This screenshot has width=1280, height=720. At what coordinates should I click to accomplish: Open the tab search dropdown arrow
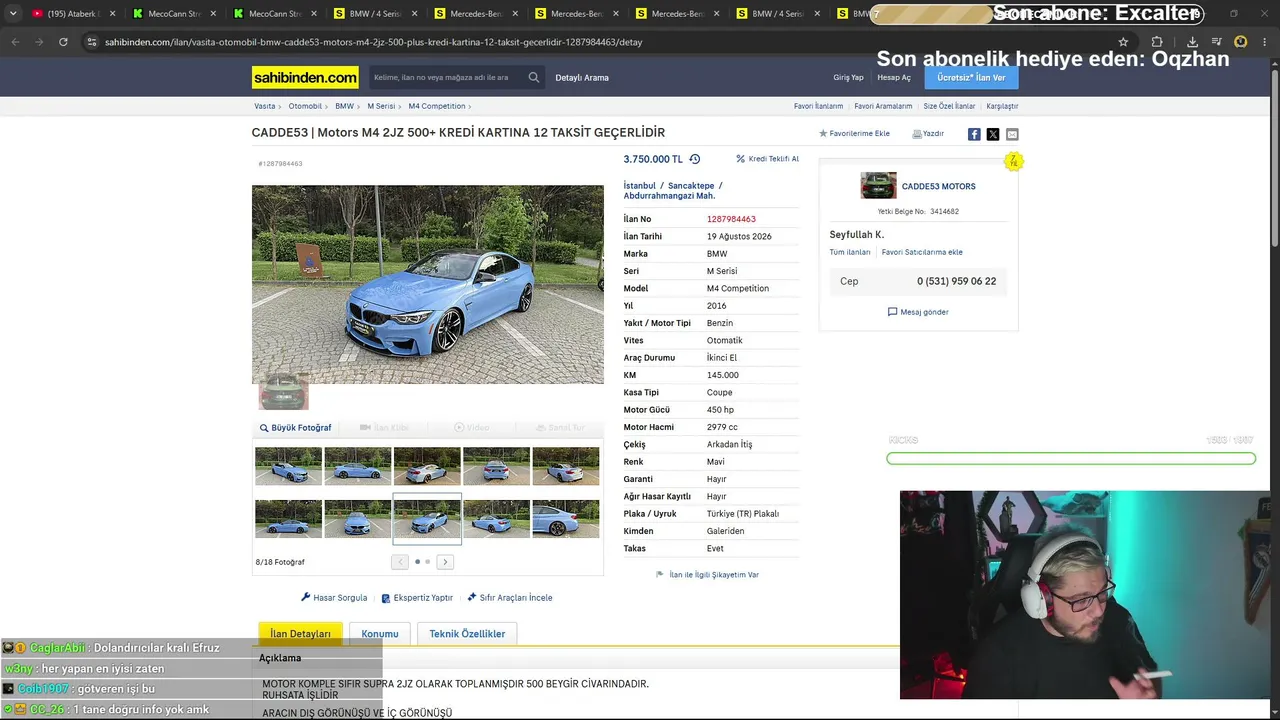(x=13, y=14)
